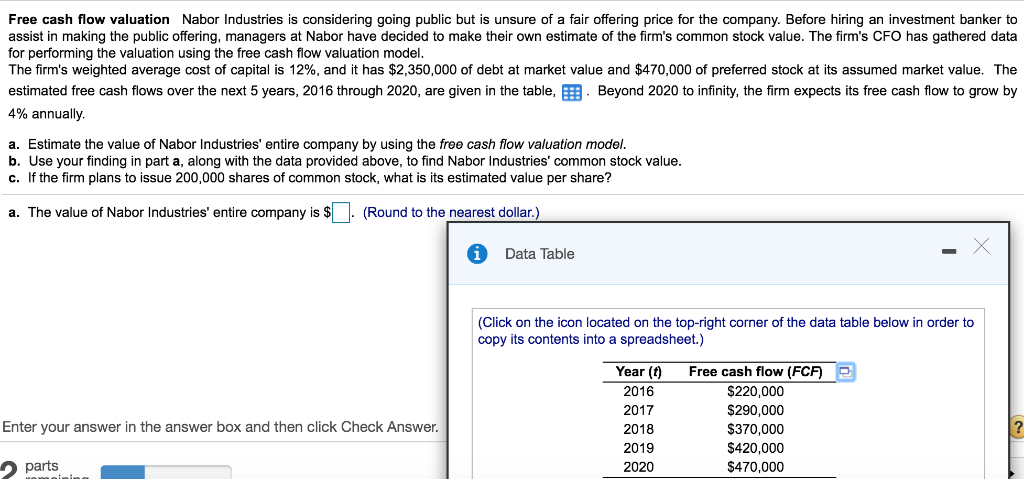Select the 2019 year cell

(638, 449)
